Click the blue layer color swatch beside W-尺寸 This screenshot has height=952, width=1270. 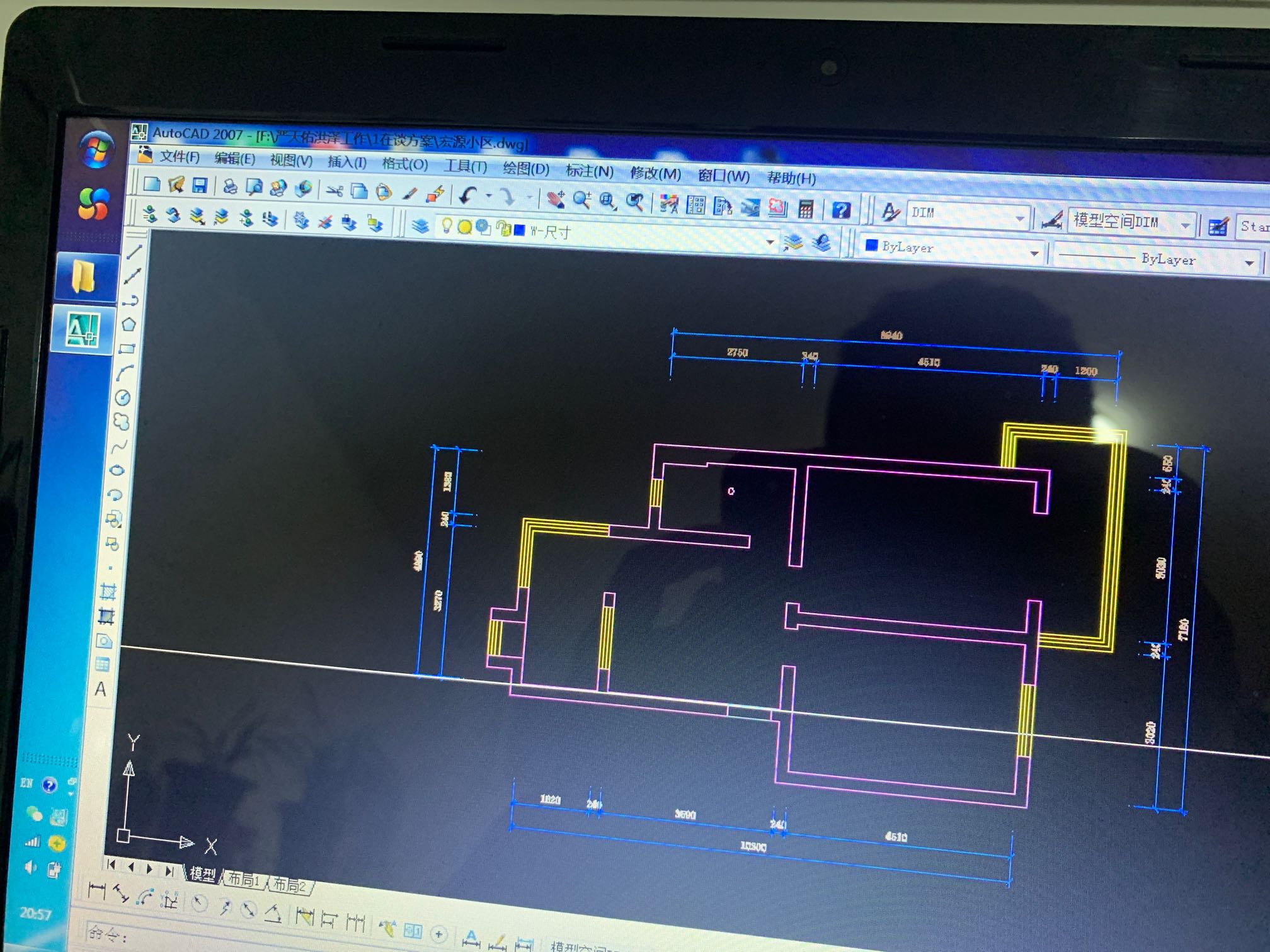520,230
